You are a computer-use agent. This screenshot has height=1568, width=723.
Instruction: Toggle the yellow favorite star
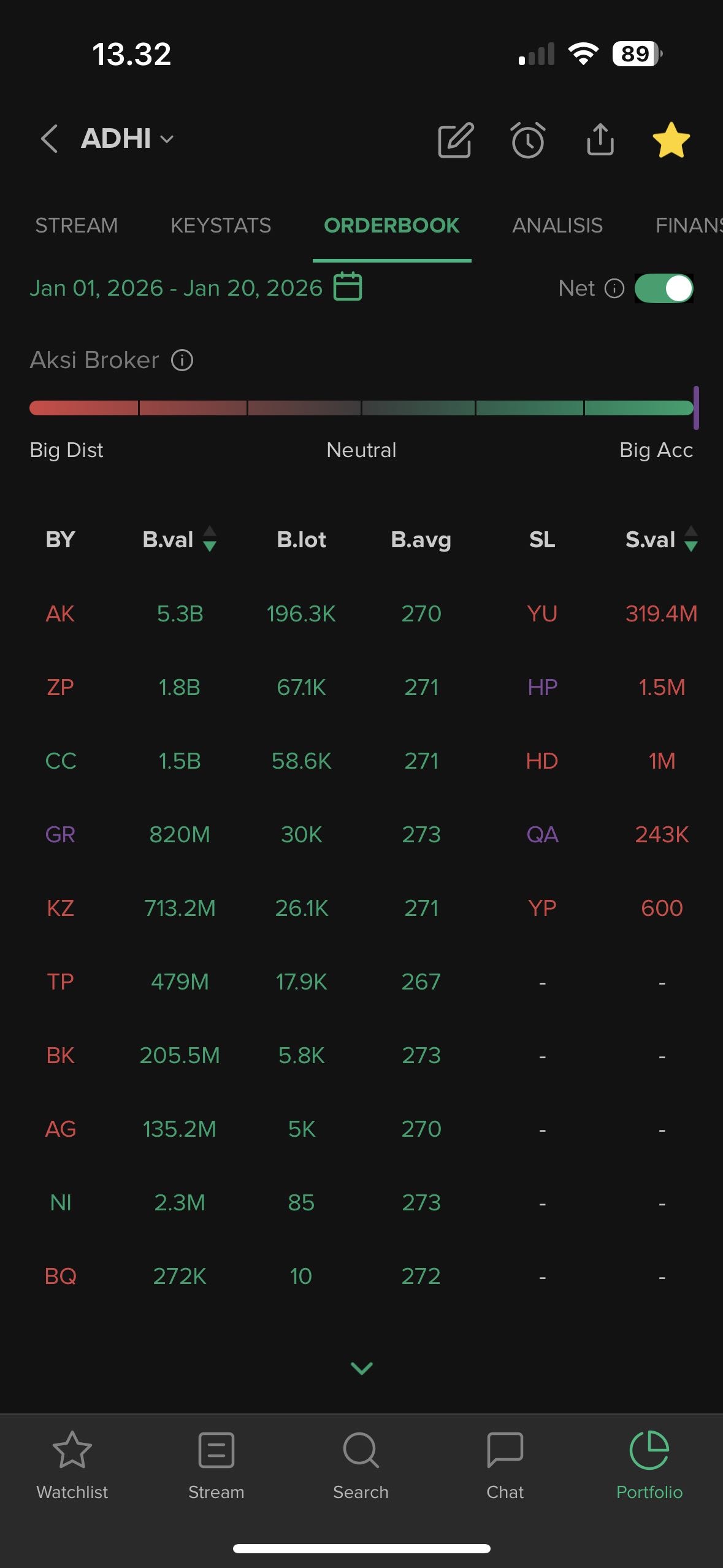click(x=671, y=140)
